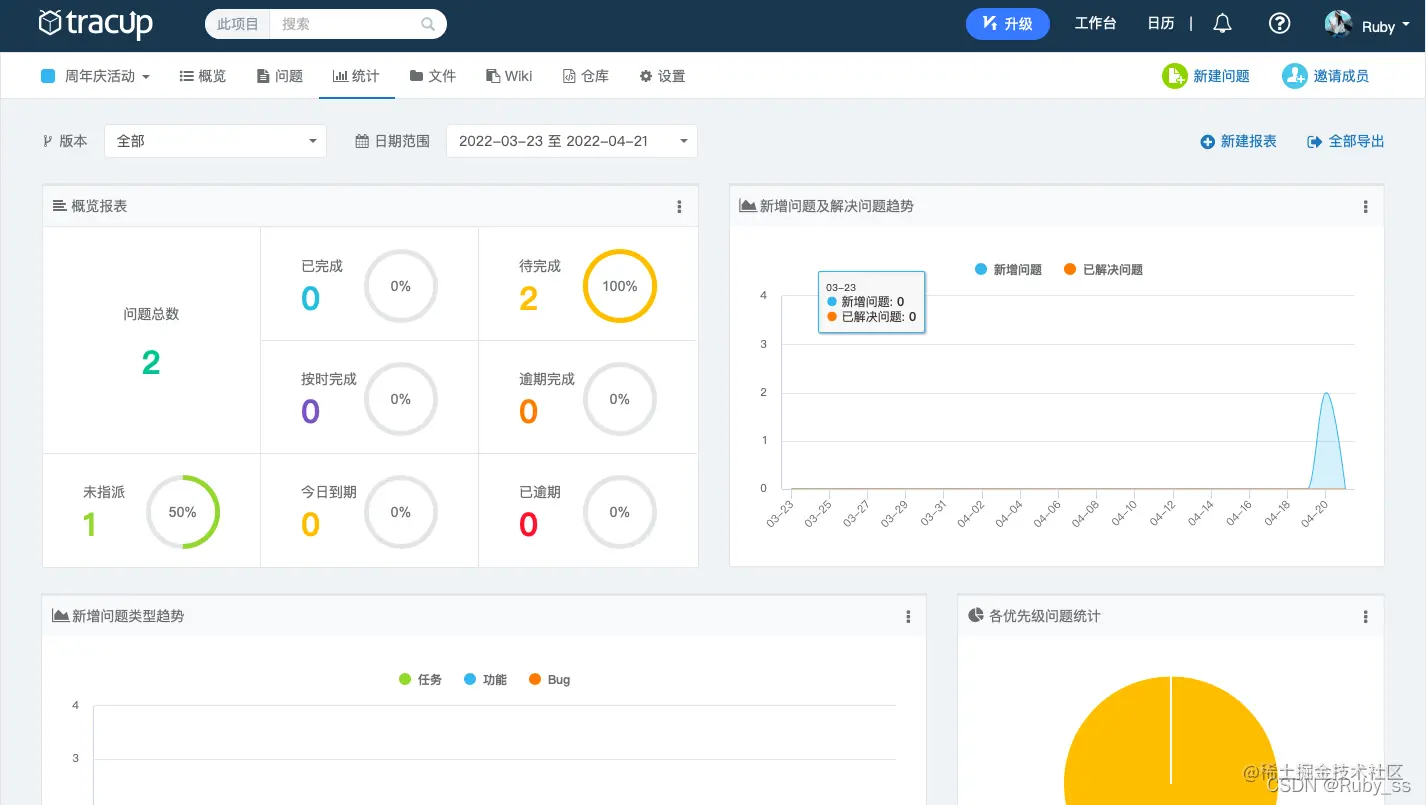Click the export all icon
This screenshot has height=805, width=1426.
click(1315, 142)
